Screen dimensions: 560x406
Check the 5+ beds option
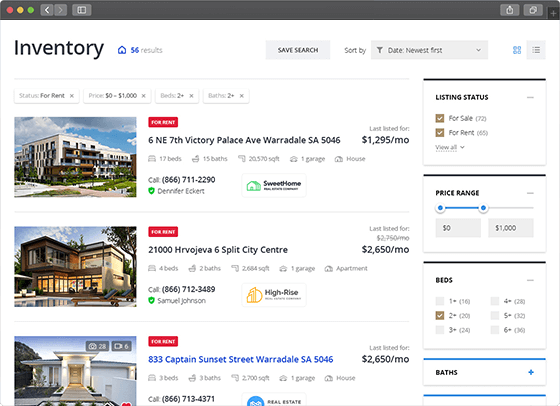pos(495,316)
